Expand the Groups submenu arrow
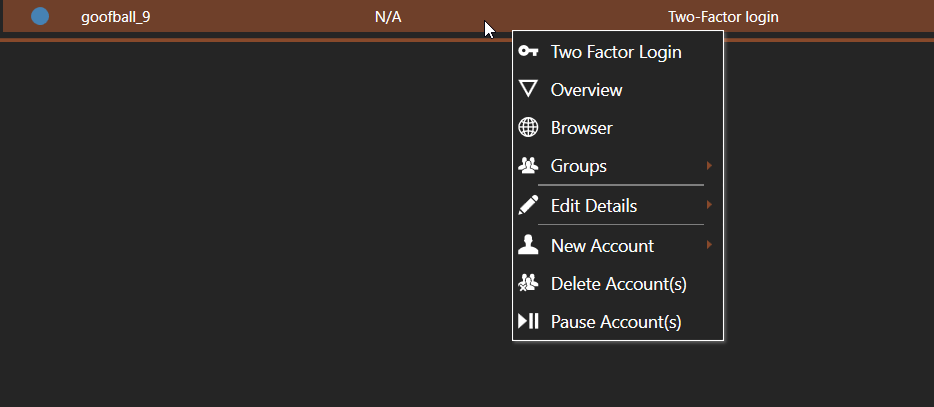Image resolution: width=934 pixels, height=407 pixels. (x=709, y=166)
